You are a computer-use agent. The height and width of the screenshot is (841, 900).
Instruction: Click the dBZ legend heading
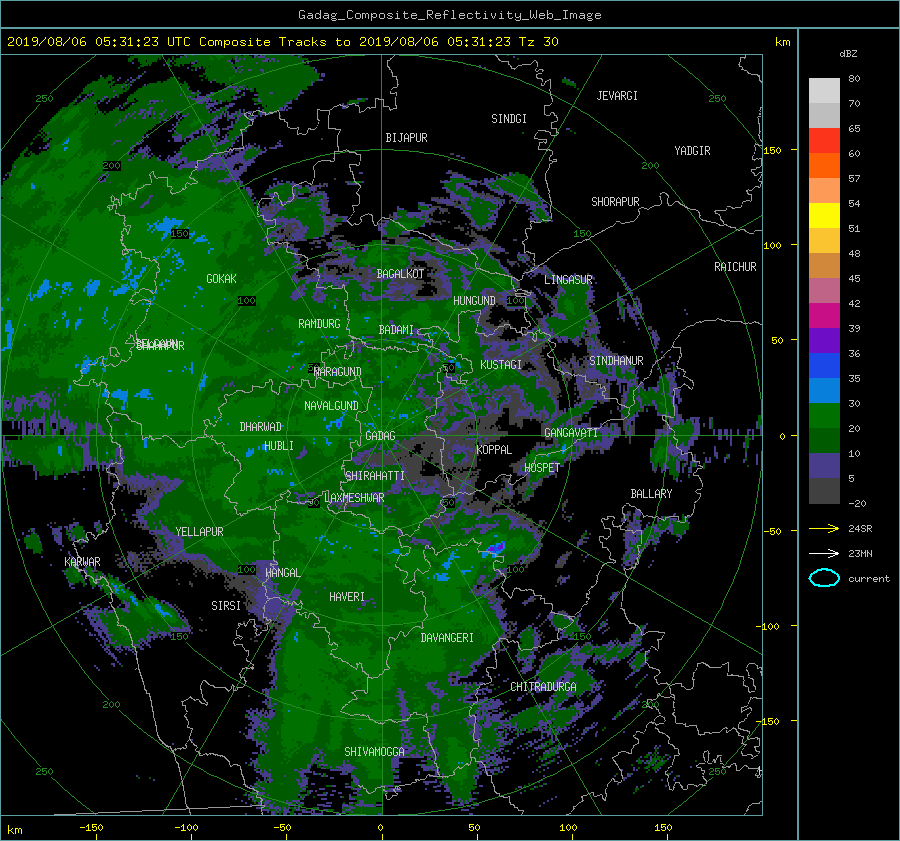pos(848,53)
